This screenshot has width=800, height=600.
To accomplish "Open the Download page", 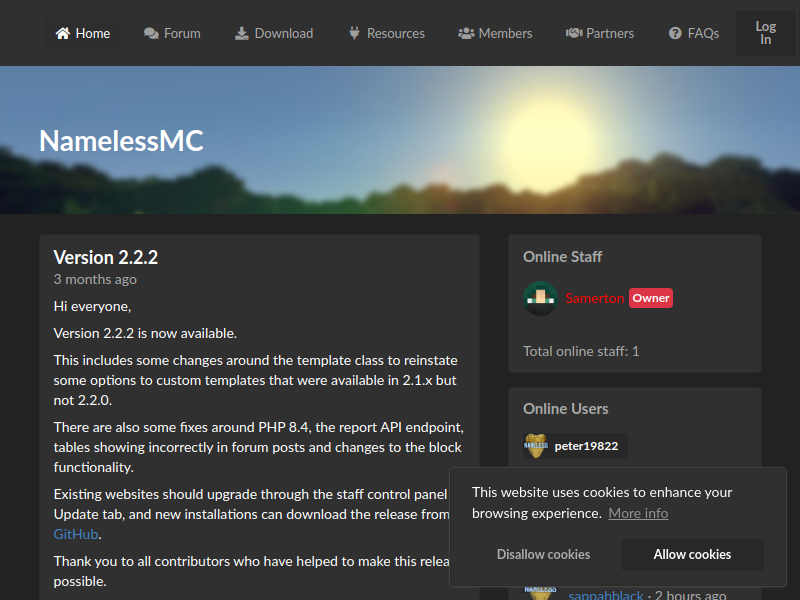I will point(274,34).
